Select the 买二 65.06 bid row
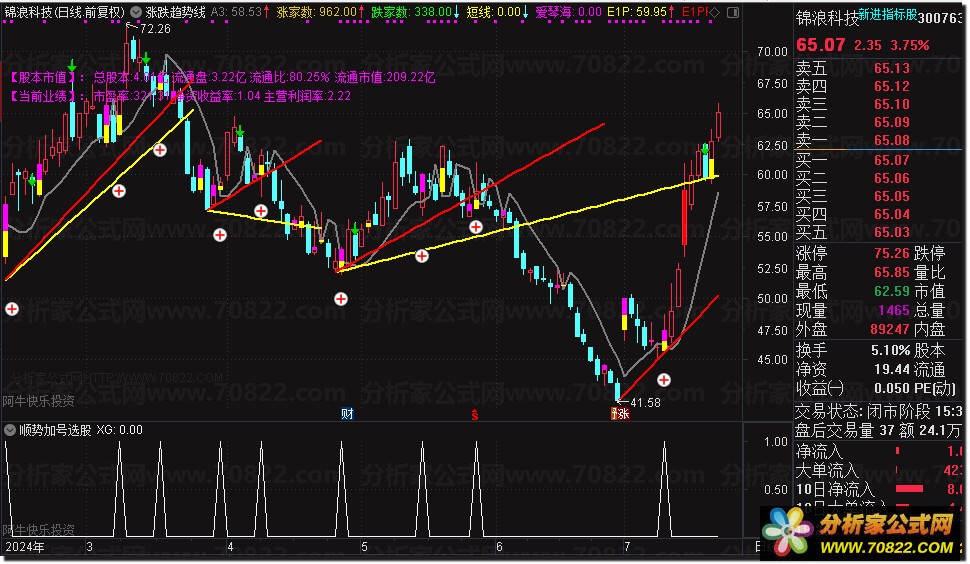This screenshot has height=564, width=970. pos(853,178)
